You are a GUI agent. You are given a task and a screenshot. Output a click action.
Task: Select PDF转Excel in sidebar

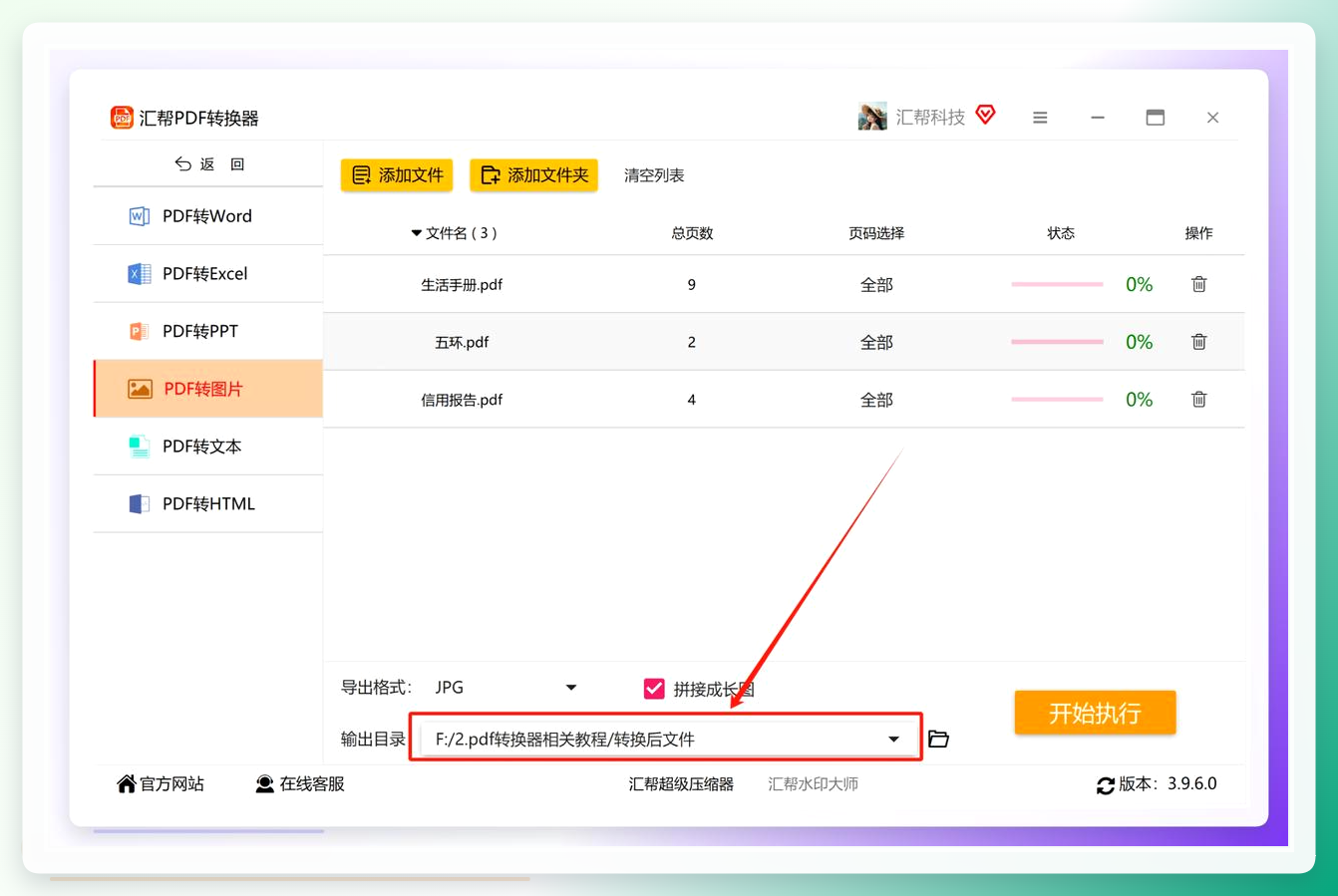pyautogui.click(x=208, y=274)
